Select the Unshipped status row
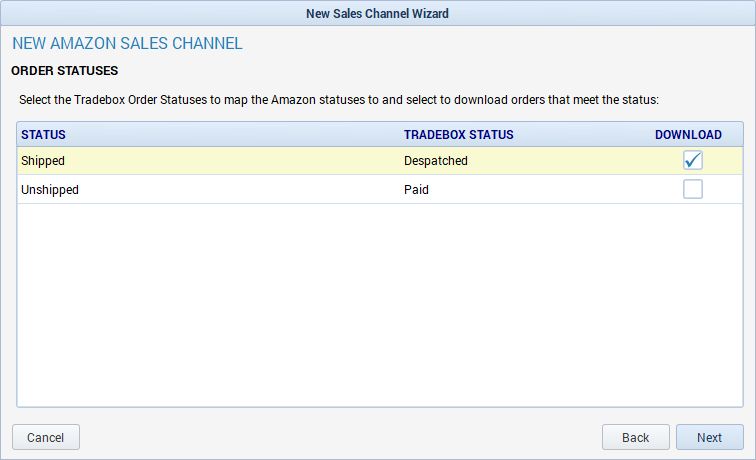The height and width of the screenshot is (460, 756). click(x=380, y=189)
